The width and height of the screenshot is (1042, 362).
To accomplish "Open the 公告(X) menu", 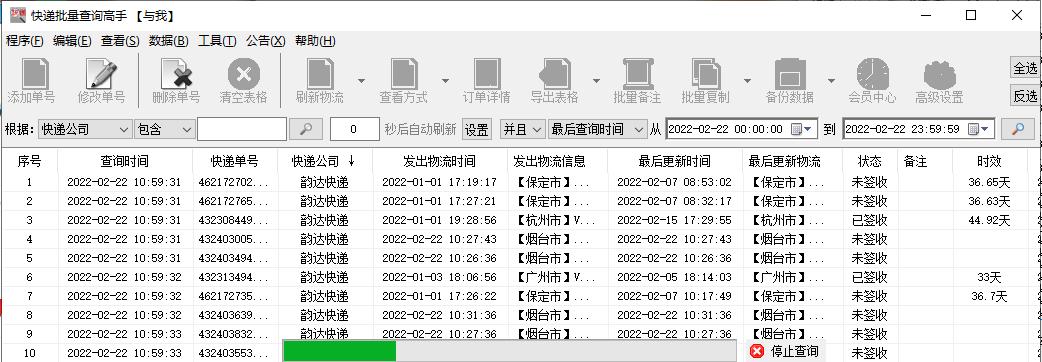I will click(x=266, y=41).
